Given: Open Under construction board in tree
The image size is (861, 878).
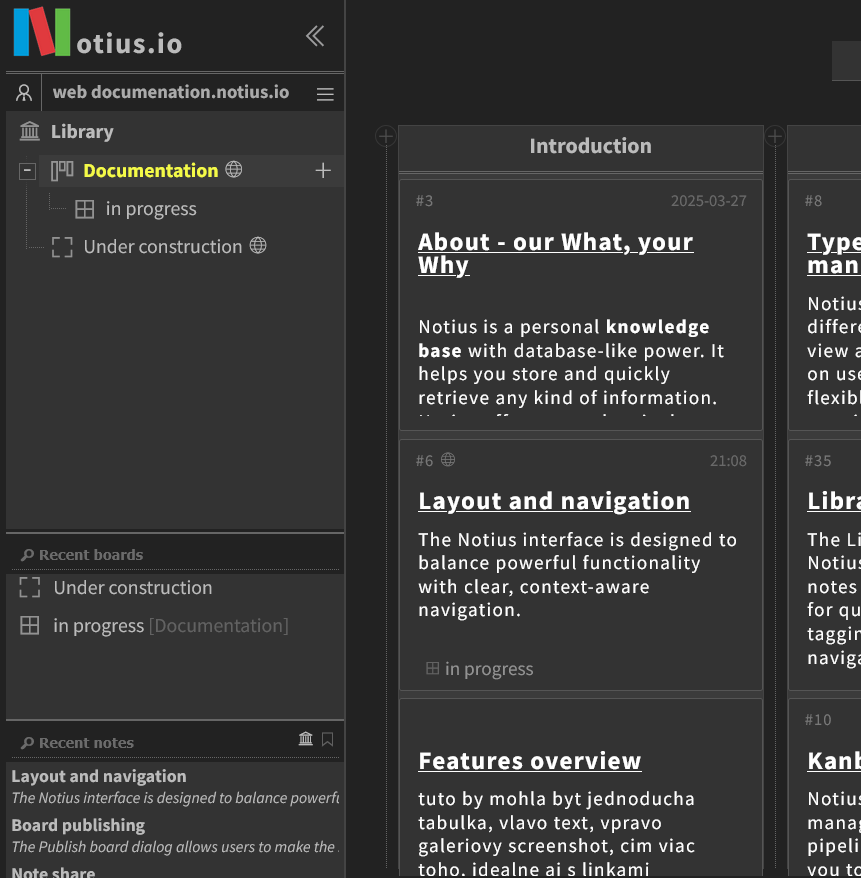Looking at the screenshot, I should click(163, 247).
